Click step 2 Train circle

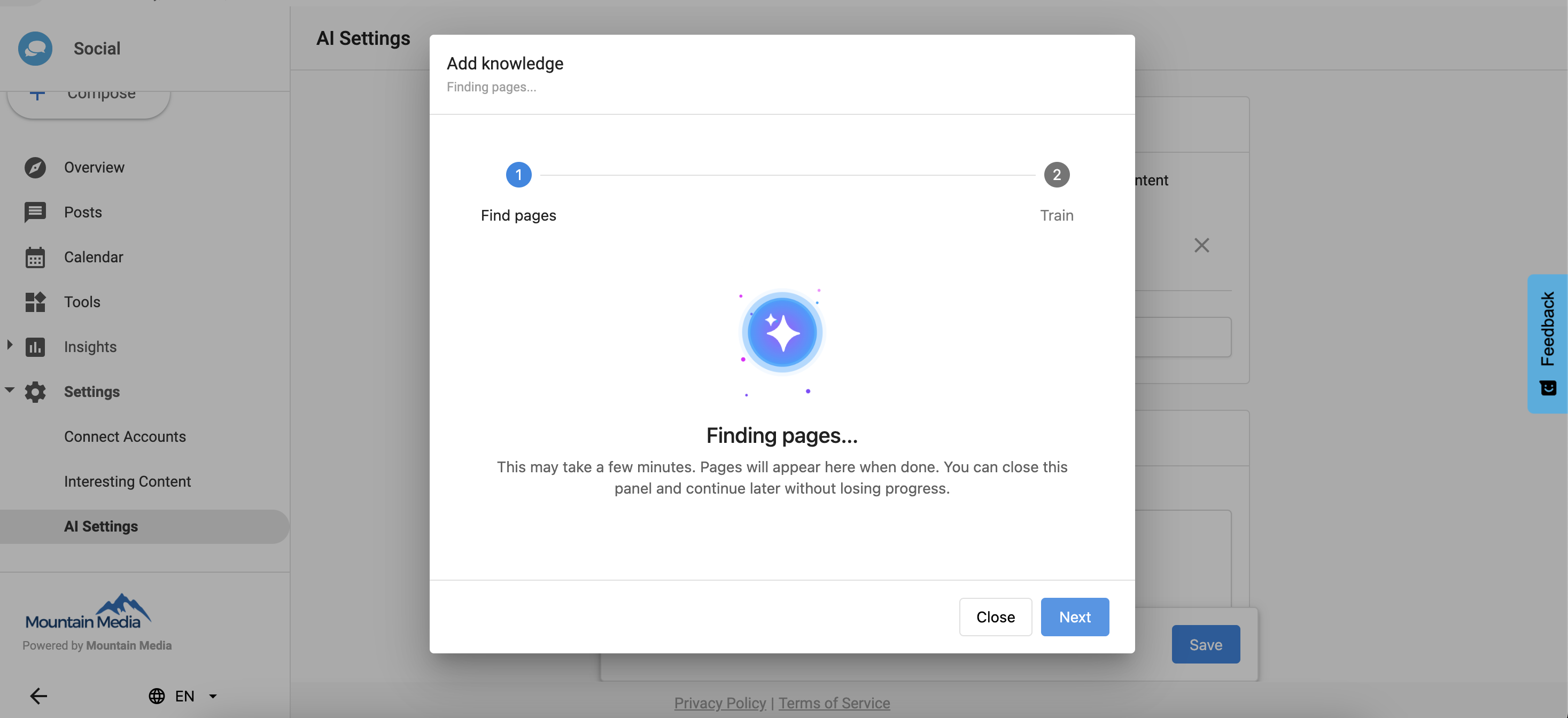[x=1057, y=175]
